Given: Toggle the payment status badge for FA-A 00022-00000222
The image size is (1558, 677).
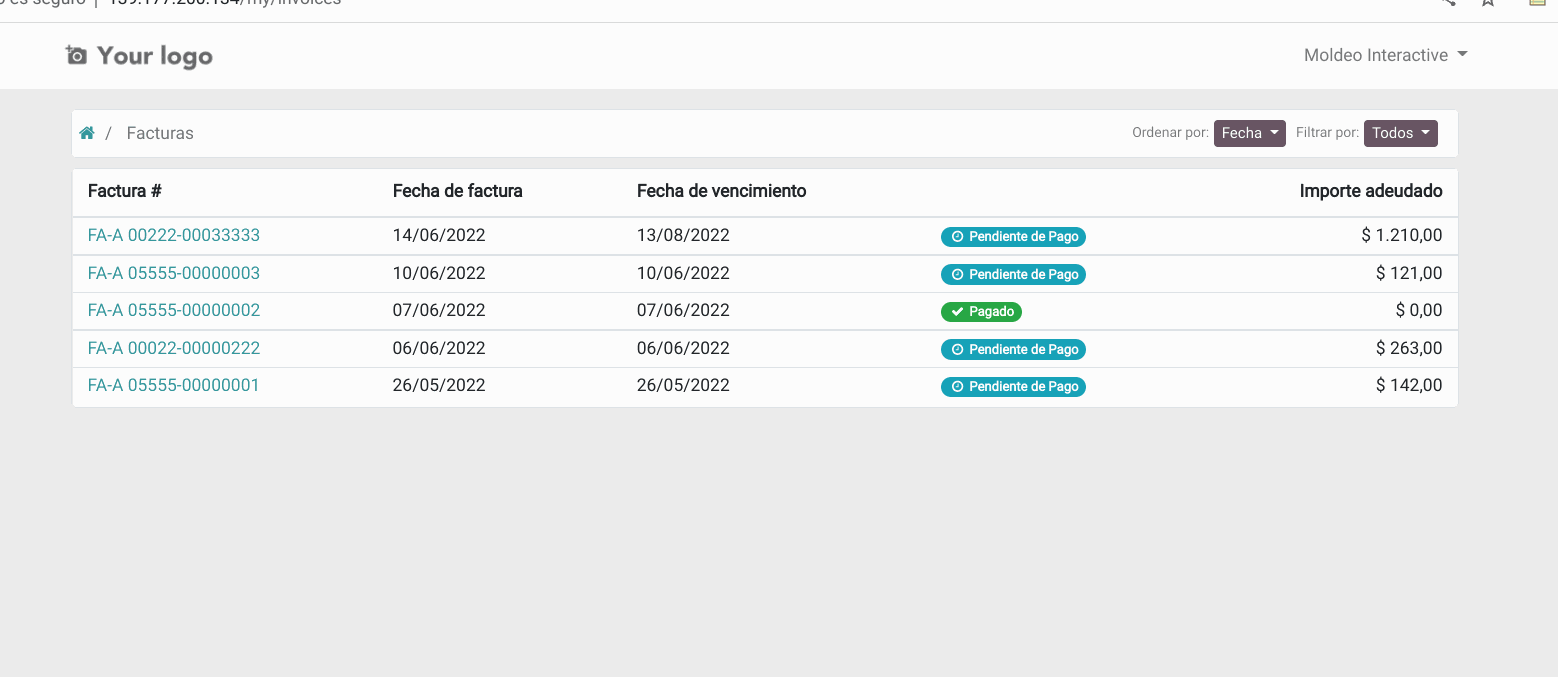Looking at the screenshot, I should [x=1013, y=349].
